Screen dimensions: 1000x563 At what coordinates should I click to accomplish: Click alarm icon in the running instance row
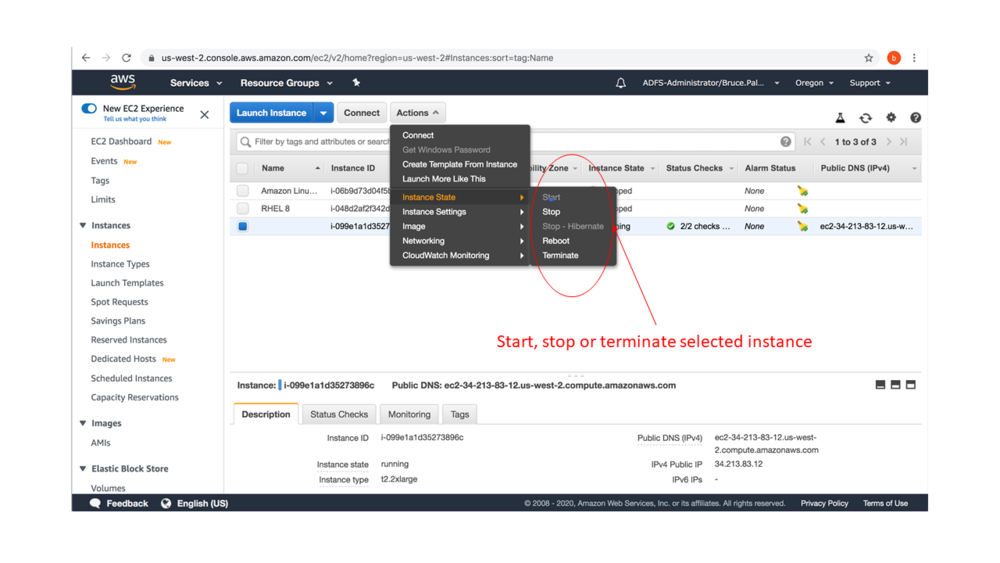[x=802, y=226]
